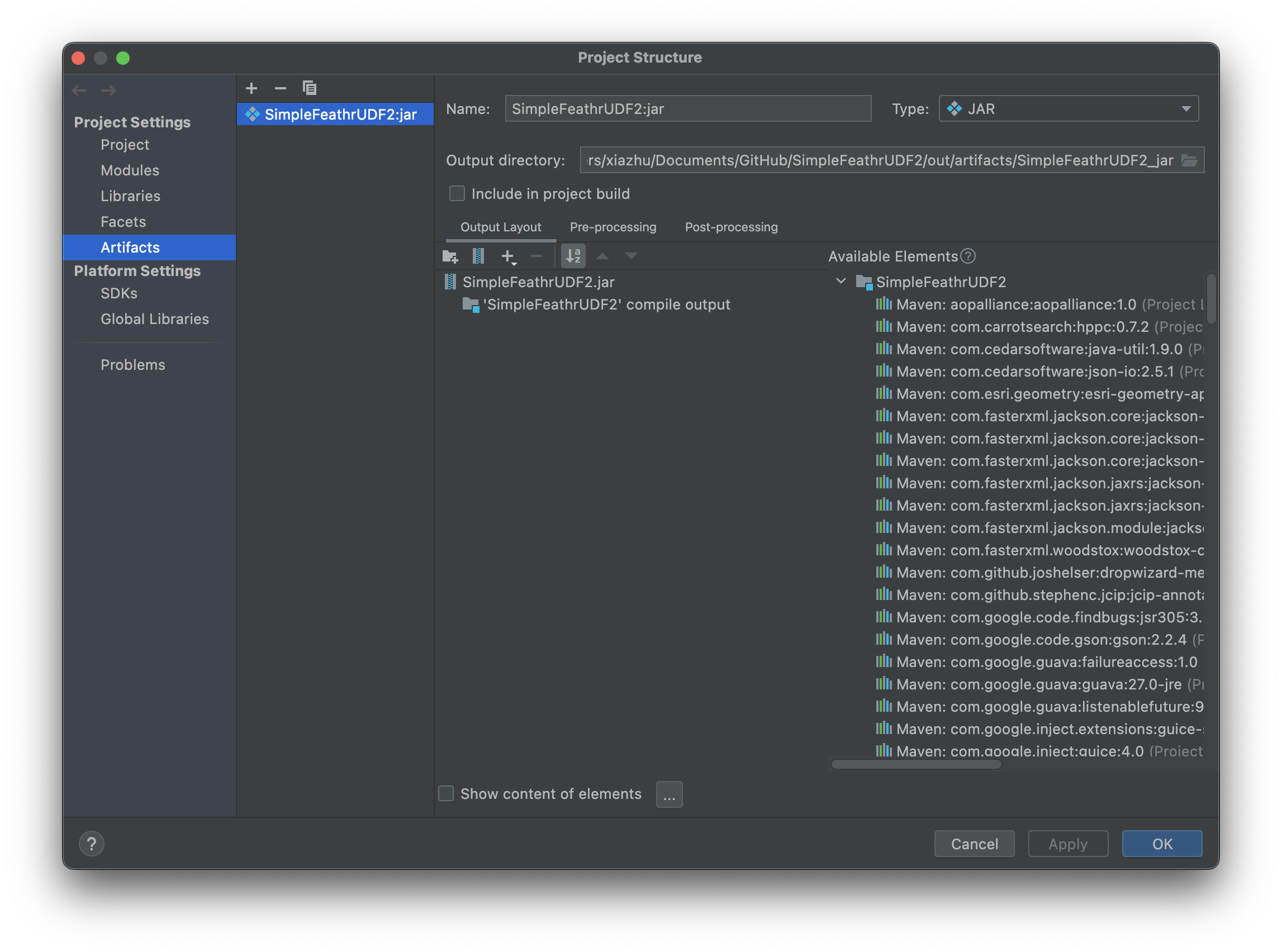
Task: Click the add element (+) icon in output layout
Action: point(508,256)
